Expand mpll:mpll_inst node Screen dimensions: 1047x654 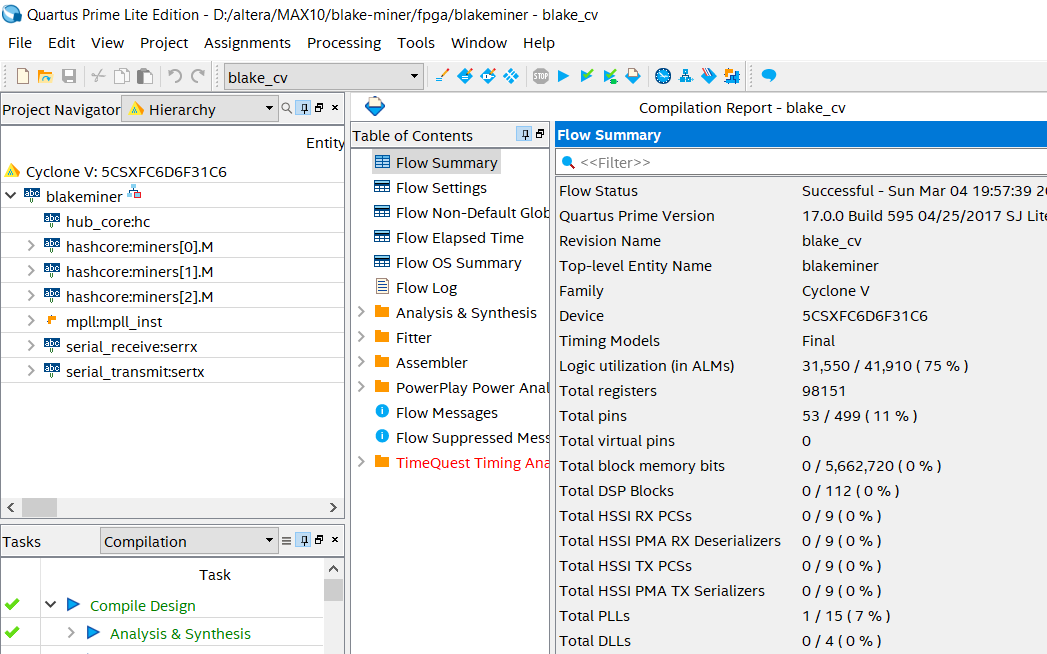pos(31,321)
